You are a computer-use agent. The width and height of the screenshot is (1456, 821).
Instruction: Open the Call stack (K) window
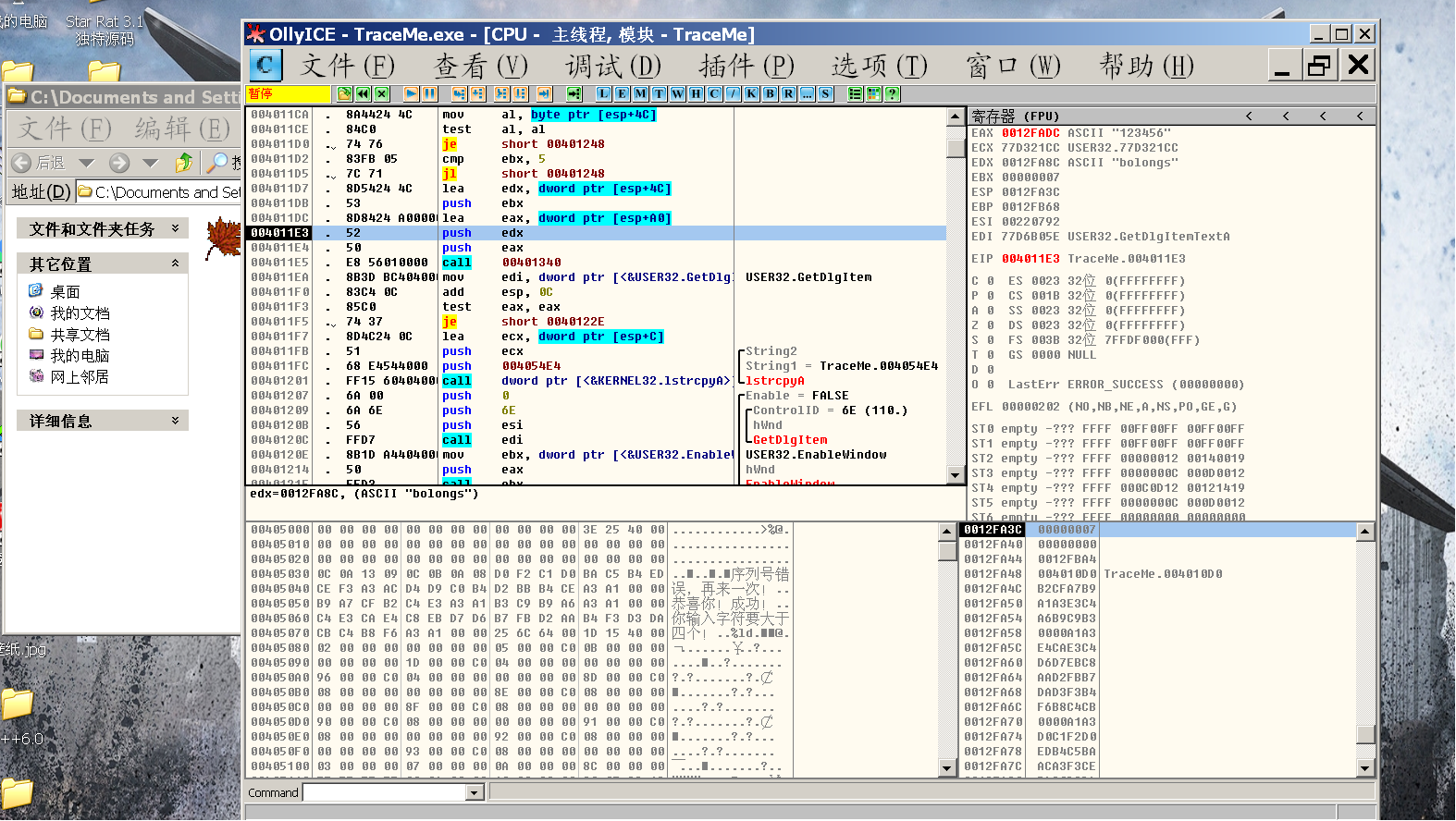click(751, 93)
